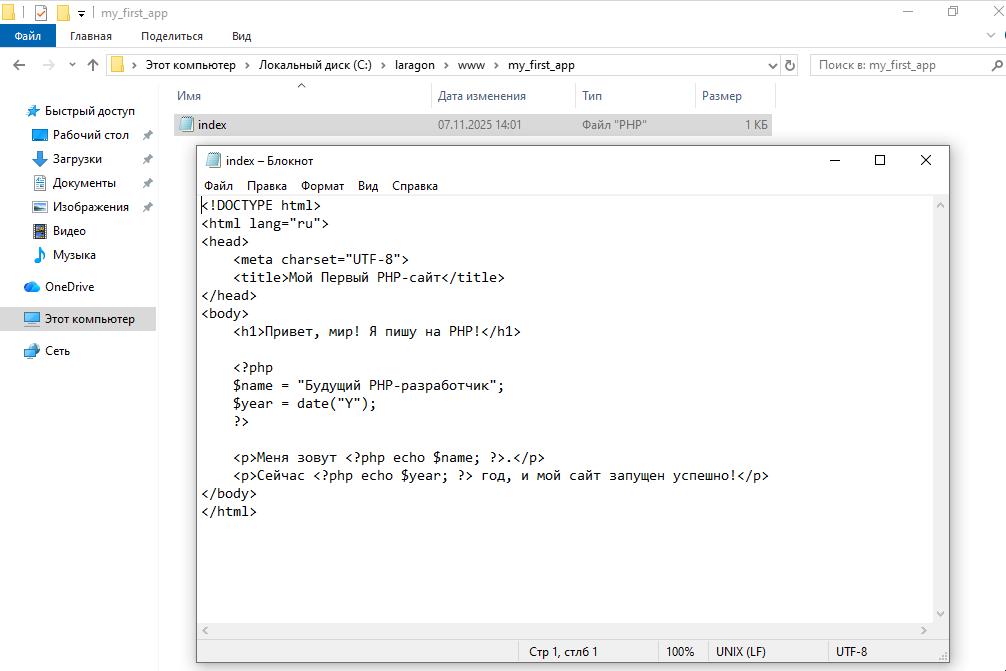Open the Загрузки folder in sidebar
The height and width of the screenshot is (671, 1006).
(77, 159)
